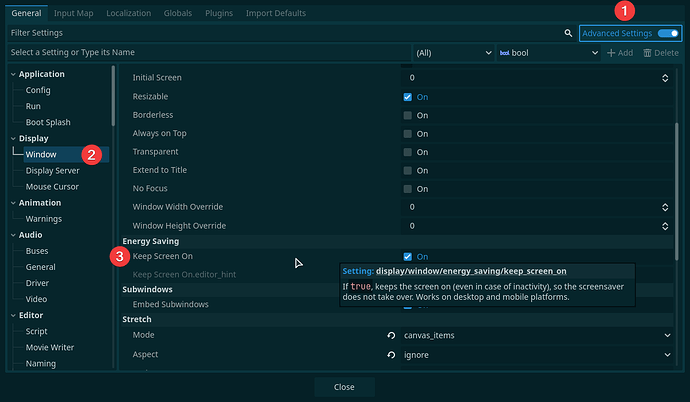690x402 pixels.
Task: Click the Window Width Override value field
Action: pos(537,207)
